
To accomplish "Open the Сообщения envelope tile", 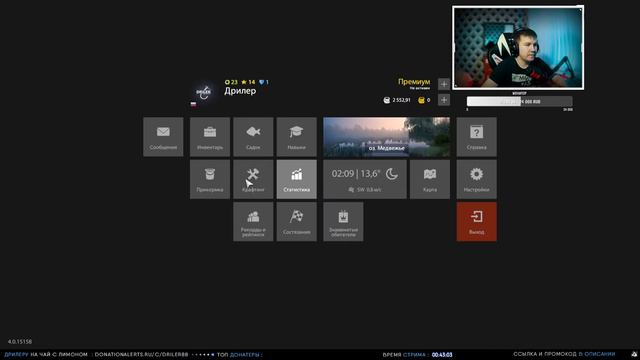I will 163,137.
